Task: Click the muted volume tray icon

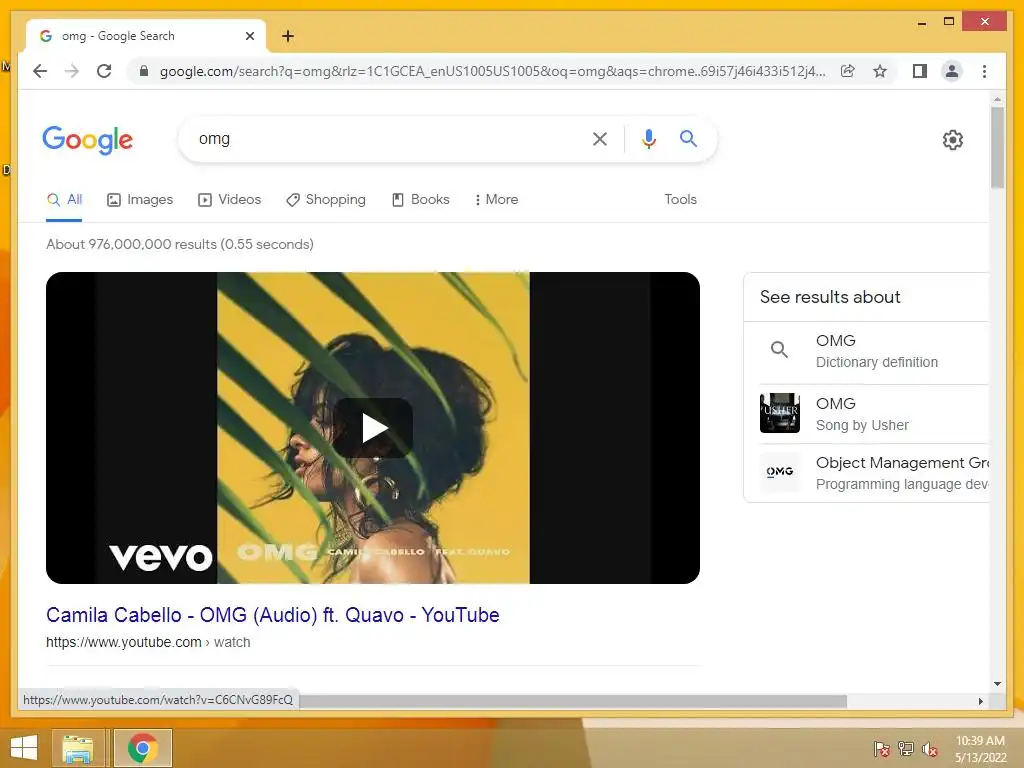Action: 929,749
